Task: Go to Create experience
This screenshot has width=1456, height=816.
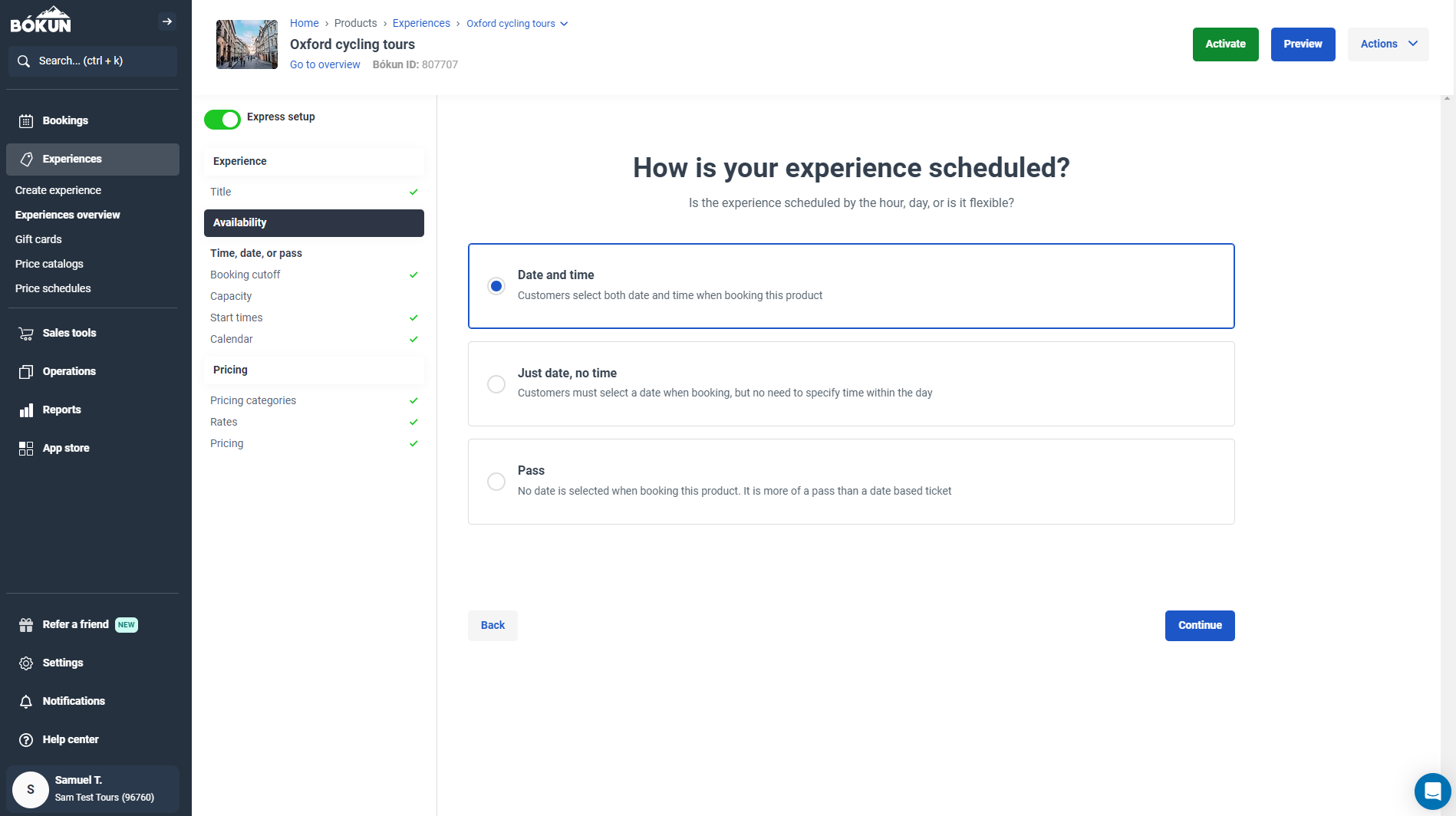Action: point(58,190)
